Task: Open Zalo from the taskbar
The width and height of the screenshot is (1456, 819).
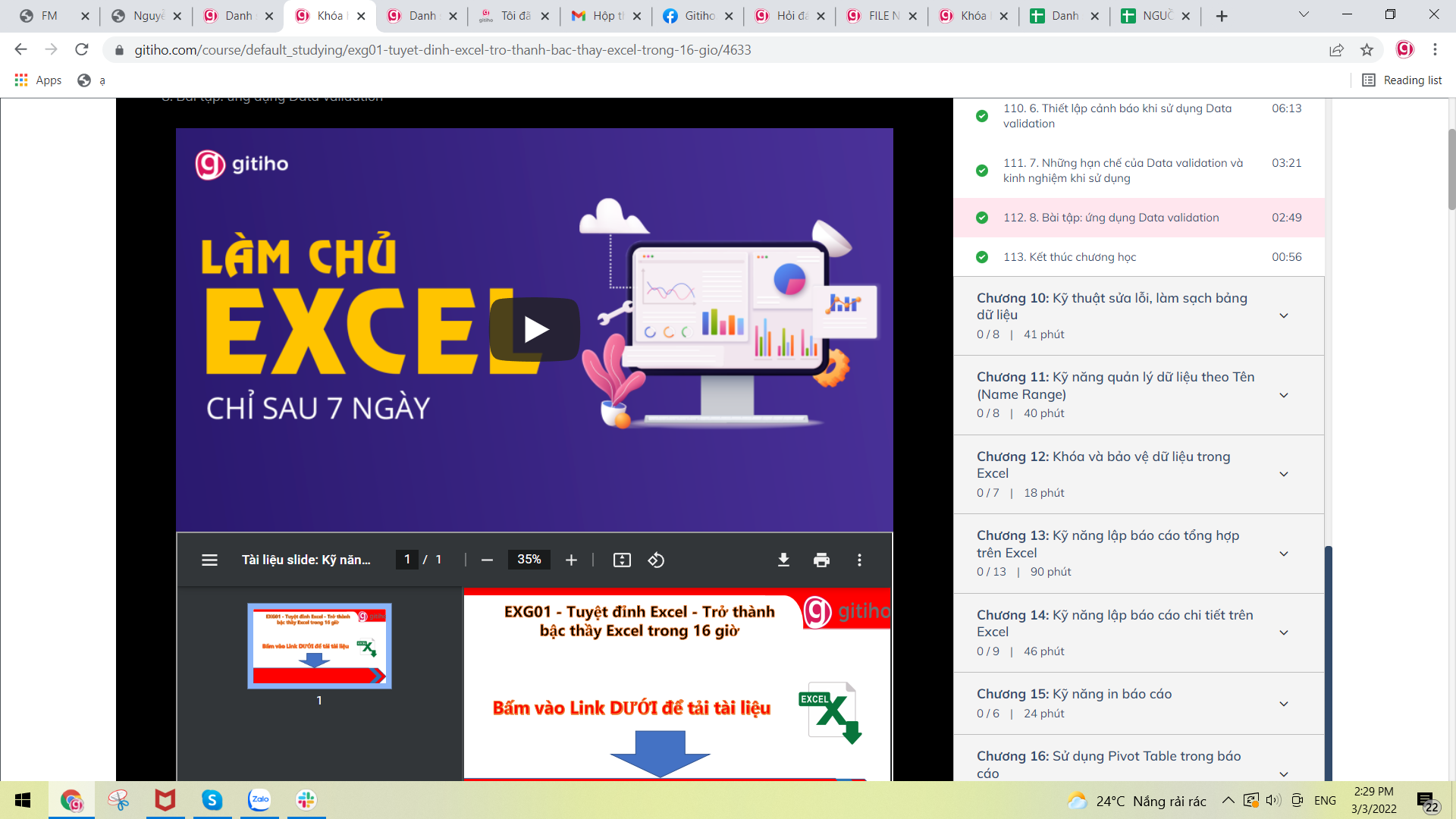Action: click(x=259, y=800)
